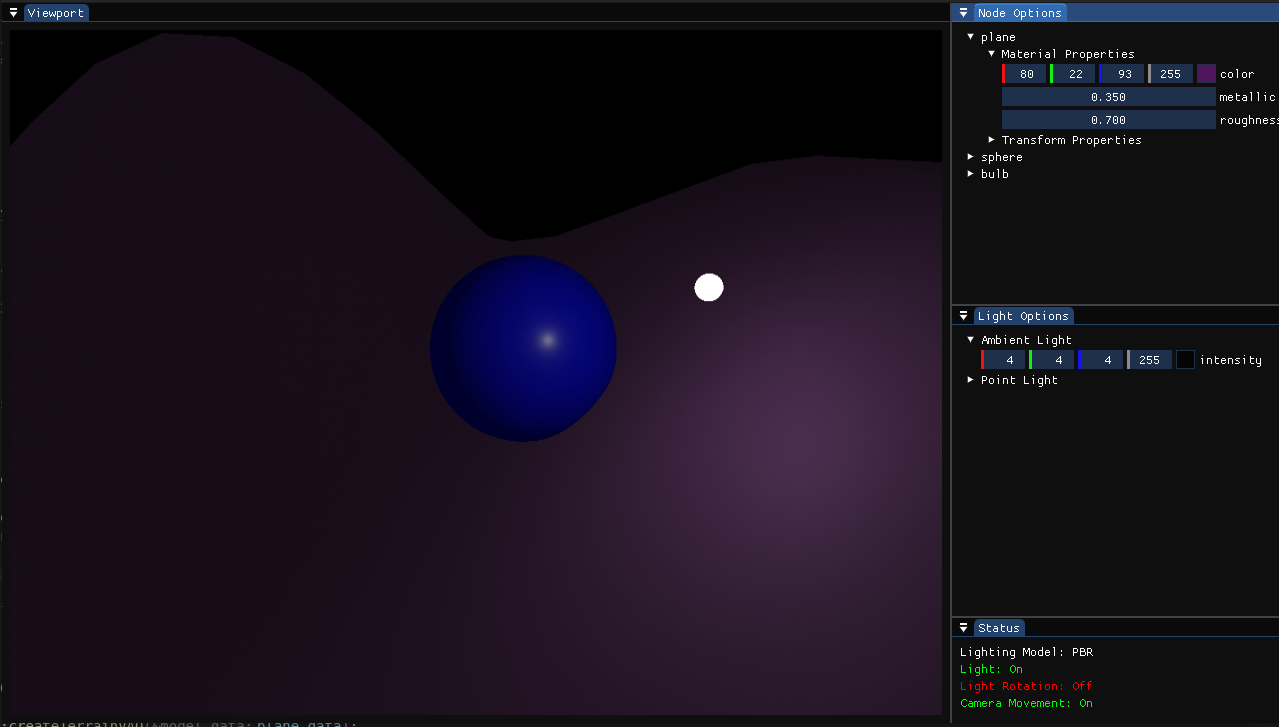The width and height of the screenshot is (1279, 727).
Task: Collapse the Light Options window arrow
Action: [x=964, y=316]
